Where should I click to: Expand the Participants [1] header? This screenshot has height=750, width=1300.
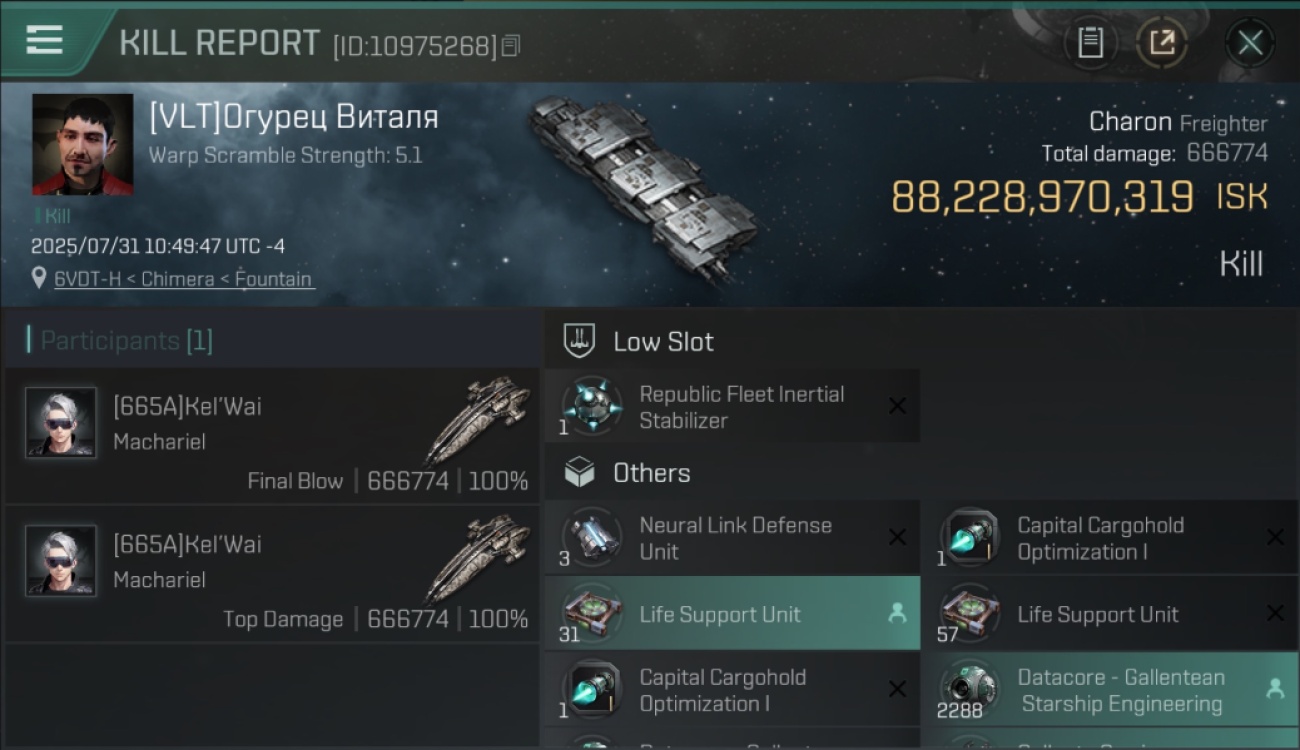(126, 341)
